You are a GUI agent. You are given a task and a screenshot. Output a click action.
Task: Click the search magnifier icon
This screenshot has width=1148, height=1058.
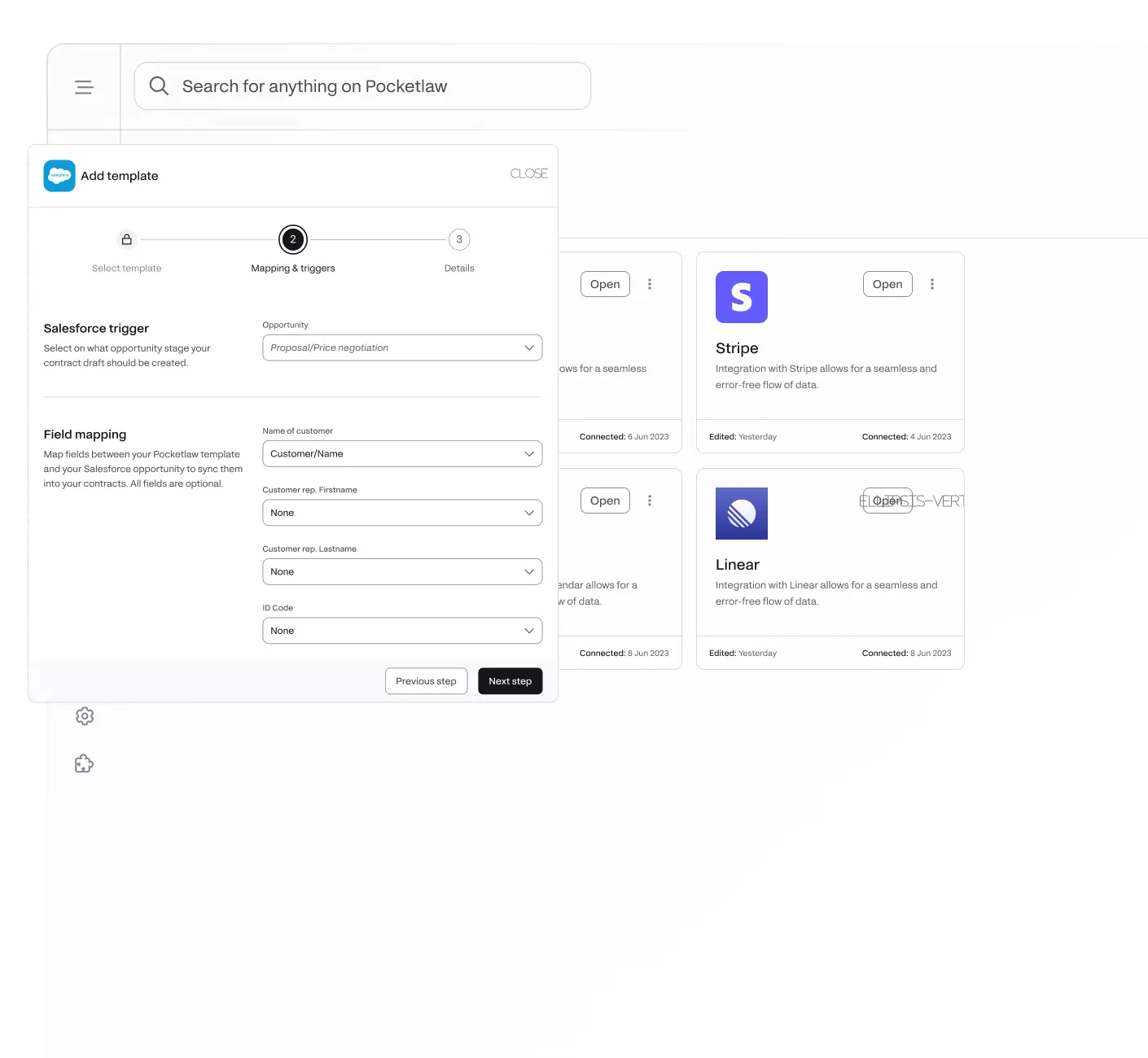(x=159, y=86)
